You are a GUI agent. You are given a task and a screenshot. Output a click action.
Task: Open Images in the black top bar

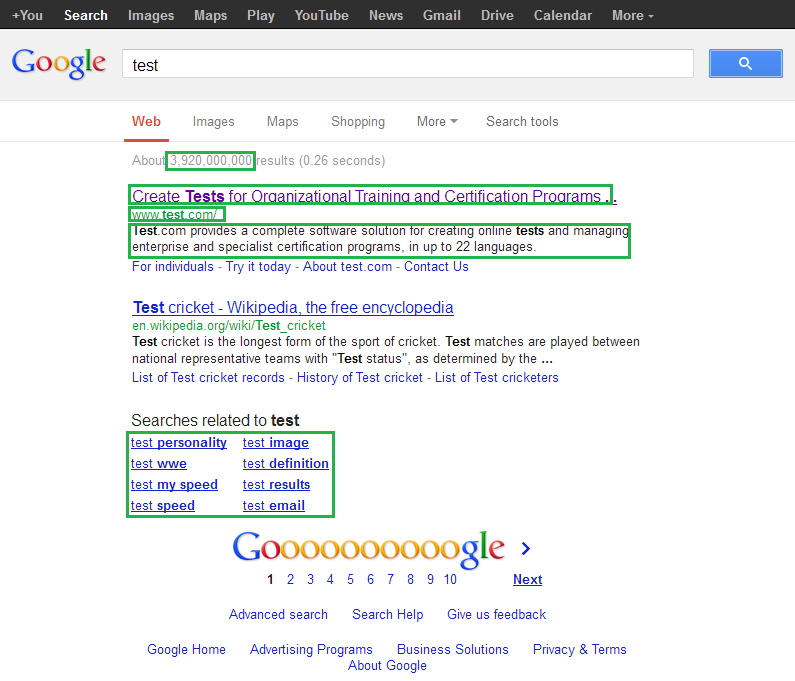(x=151, y=16)
